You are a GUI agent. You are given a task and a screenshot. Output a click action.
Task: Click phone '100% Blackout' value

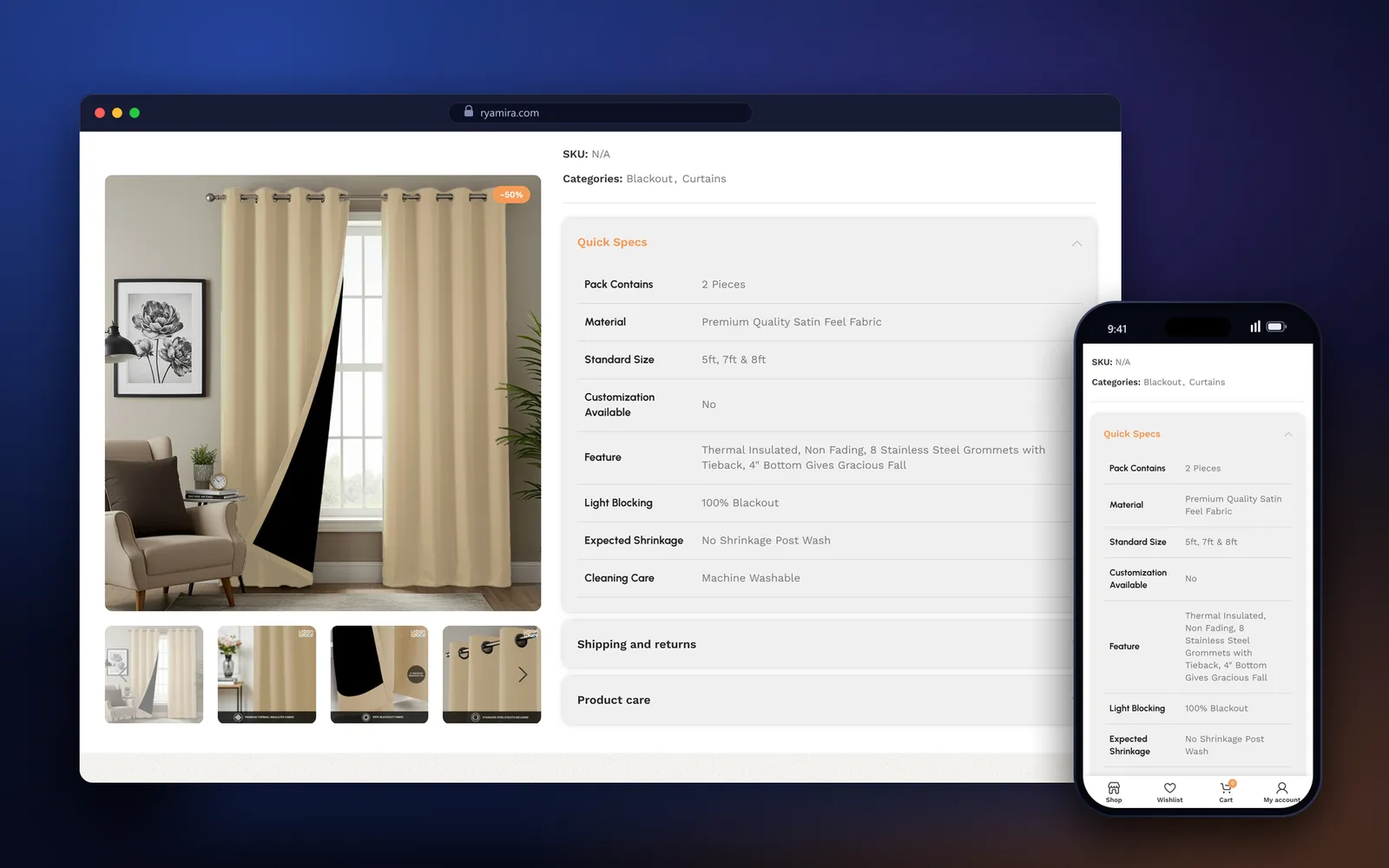(x=1216, y=708)
